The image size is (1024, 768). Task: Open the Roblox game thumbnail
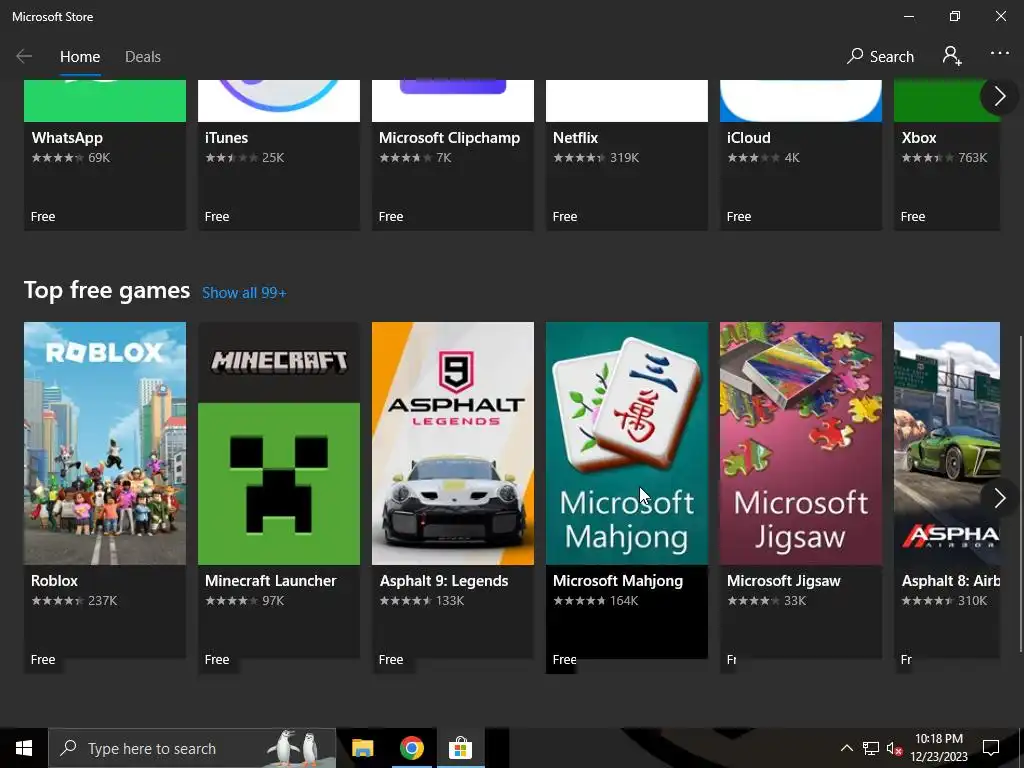(105, 443)
